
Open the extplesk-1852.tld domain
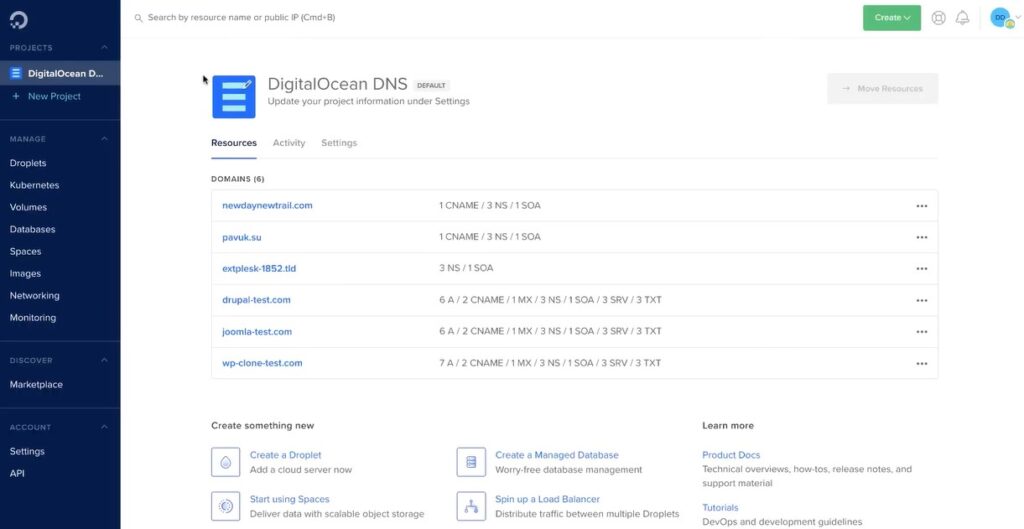pyautogui.click(x=259, y=268)
